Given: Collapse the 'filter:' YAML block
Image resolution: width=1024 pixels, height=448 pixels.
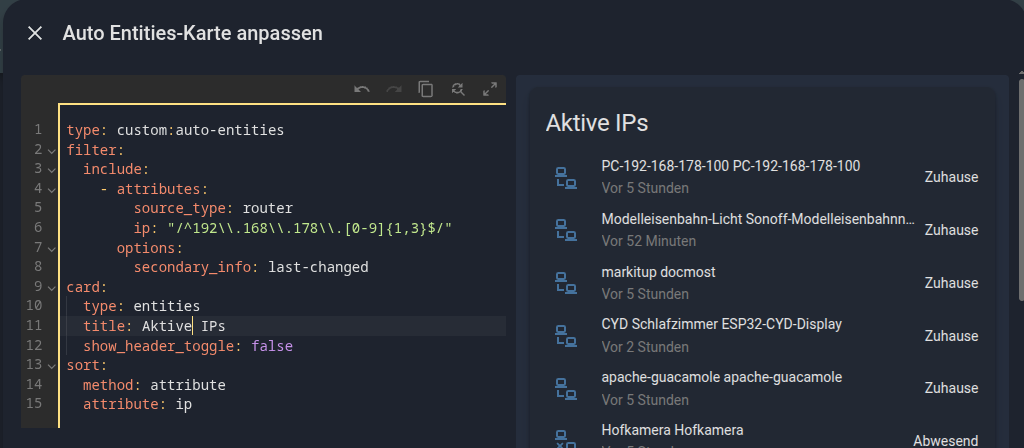Looking at the screenshot, I should [x=51, y=150].
